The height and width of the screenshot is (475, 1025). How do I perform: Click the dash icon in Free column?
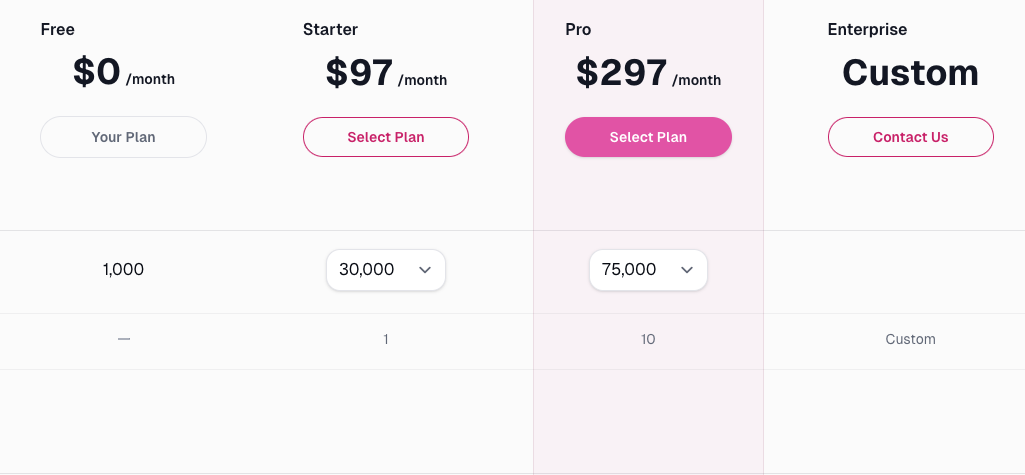pos(124,339)
